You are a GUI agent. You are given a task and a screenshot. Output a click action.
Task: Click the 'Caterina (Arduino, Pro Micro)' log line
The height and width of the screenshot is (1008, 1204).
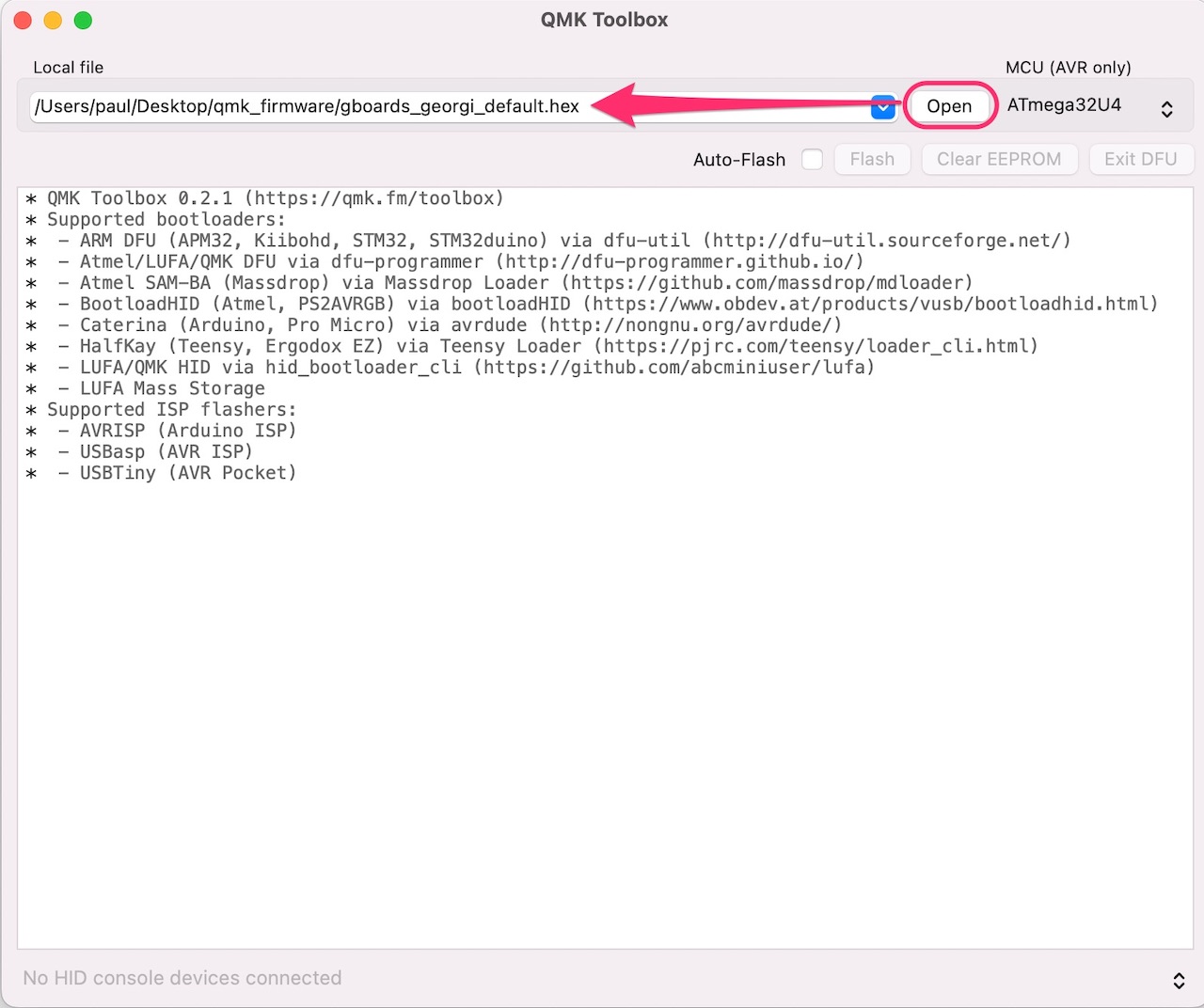click(434, 325)
